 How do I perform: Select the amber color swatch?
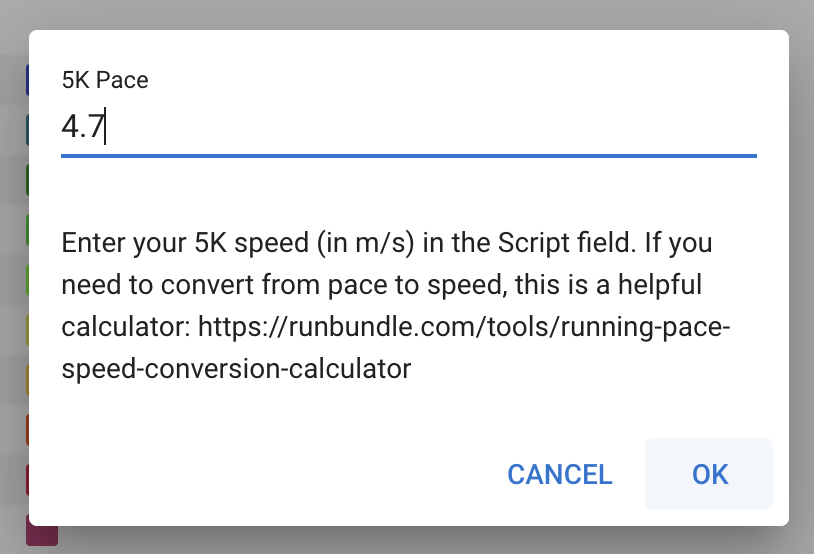tap(27, 380)
